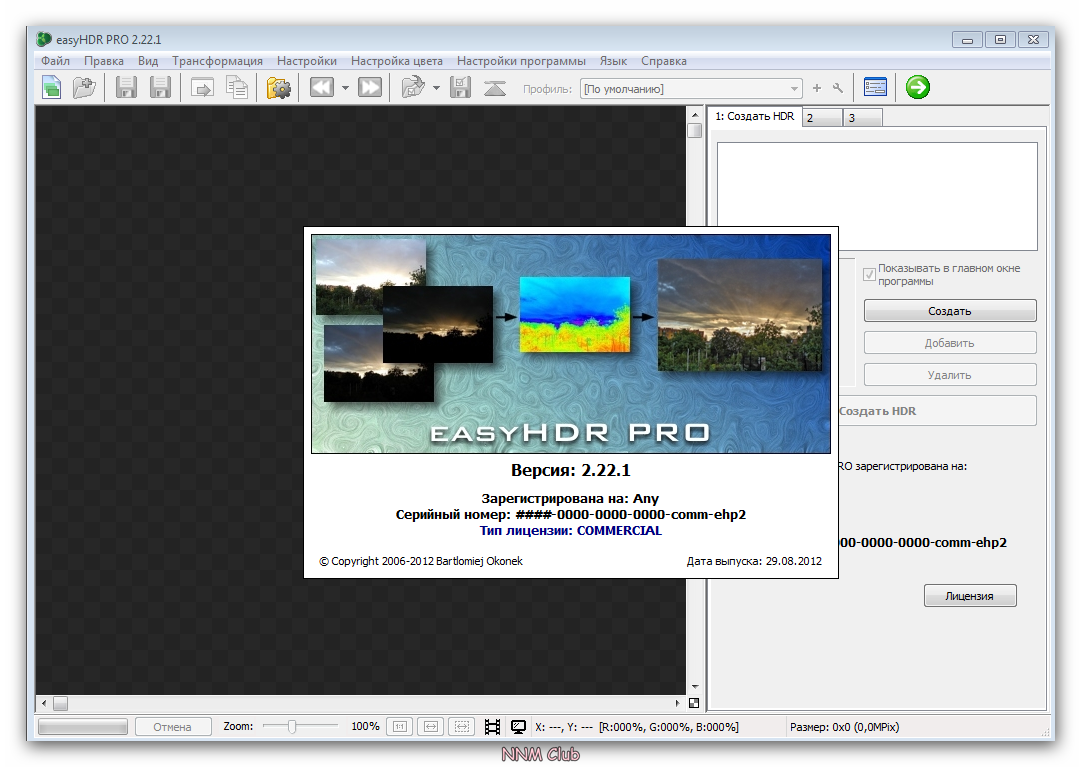Image resolution: width=1081 pixels, height=767 pixels.
Task: Click the wrench icon beside profile dropdown
Action: pyautogui.click(x=837, y=89)
